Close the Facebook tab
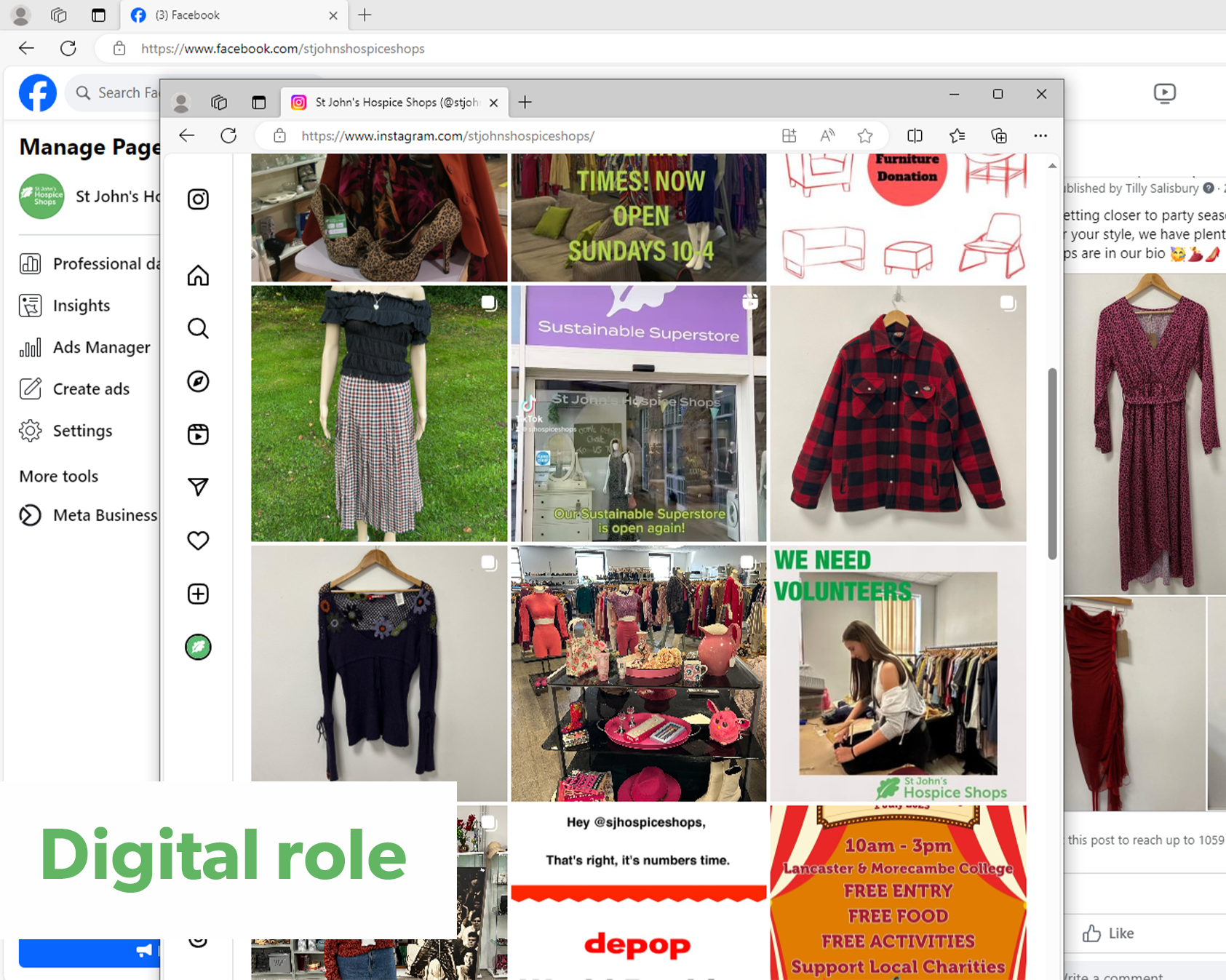The image size is (1226, 980). pyautogui.click(x=333, y=15)
